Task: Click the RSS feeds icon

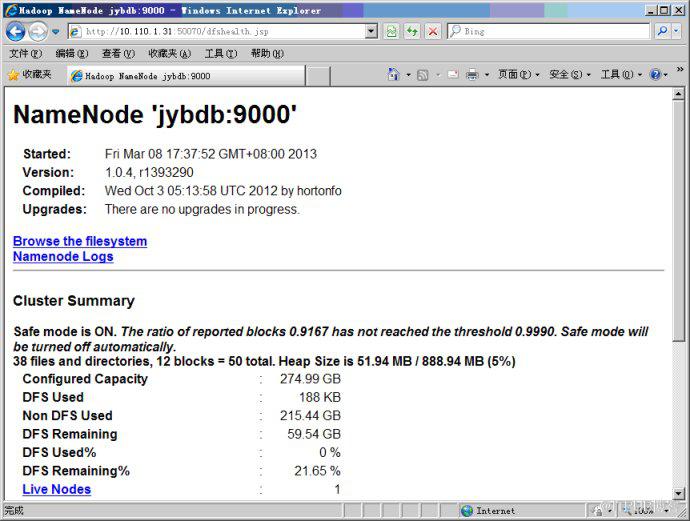Action: (422, 75)
